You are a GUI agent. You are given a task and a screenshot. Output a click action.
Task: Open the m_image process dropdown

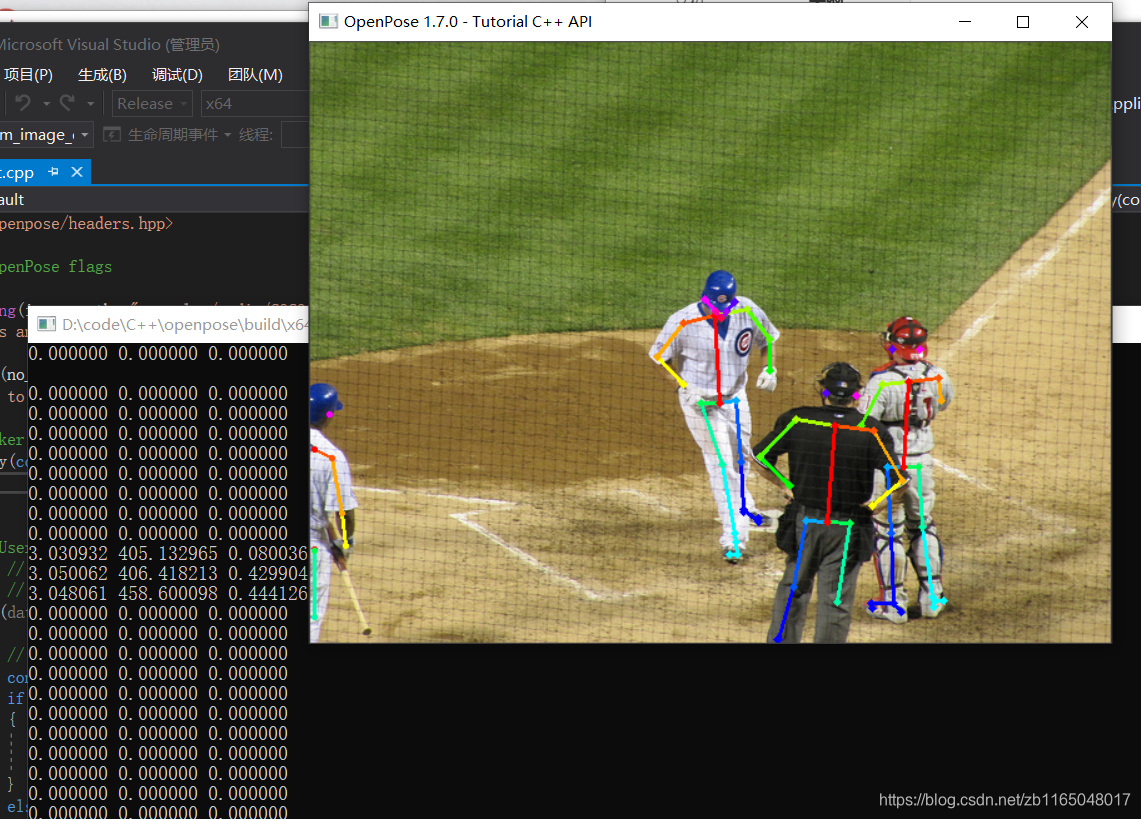pos(46,135)
